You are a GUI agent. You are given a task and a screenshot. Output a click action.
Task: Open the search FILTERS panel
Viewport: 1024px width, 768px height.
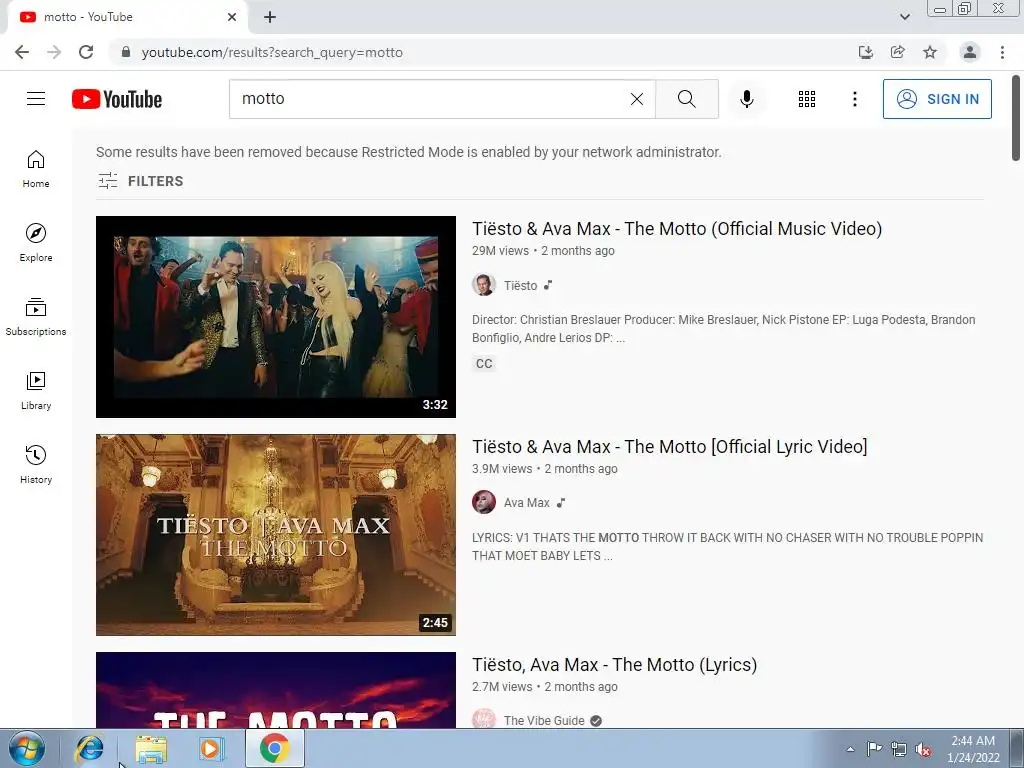pyautogui.click(x=140, y=181)
